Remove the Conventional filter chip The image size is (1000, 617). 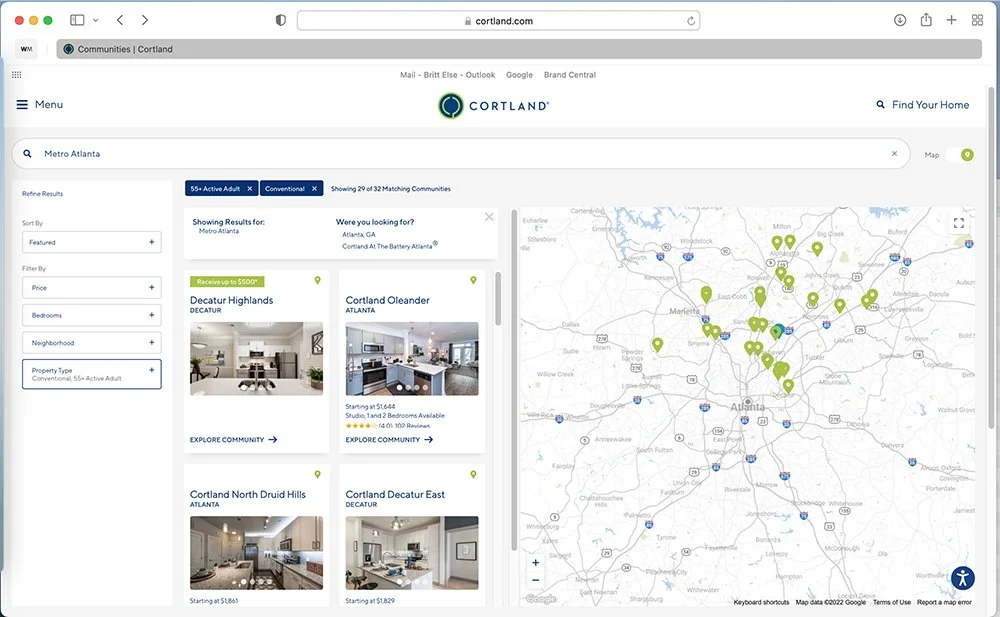tap(314, 189)
